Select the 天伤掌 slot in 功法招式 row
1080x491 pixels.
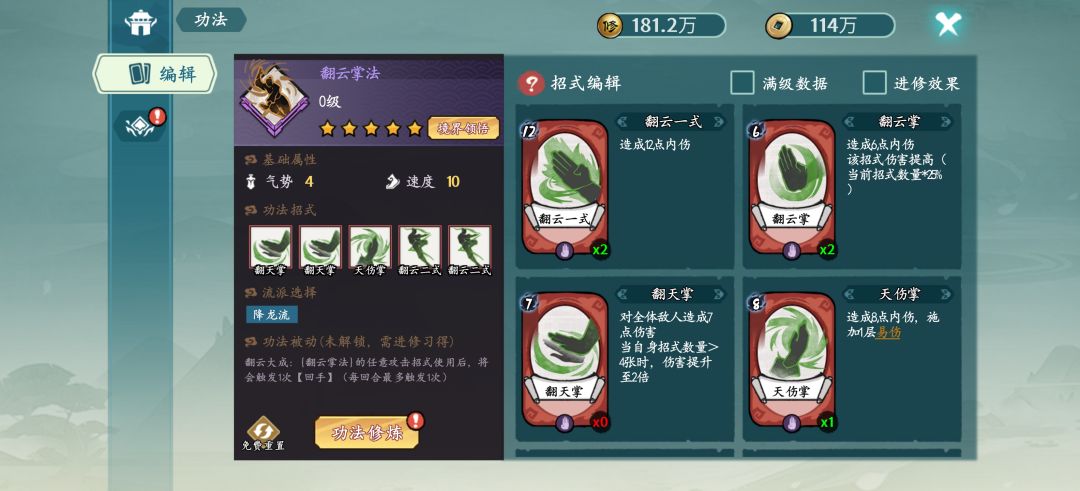pyautogui.click(x=370, y=251)
